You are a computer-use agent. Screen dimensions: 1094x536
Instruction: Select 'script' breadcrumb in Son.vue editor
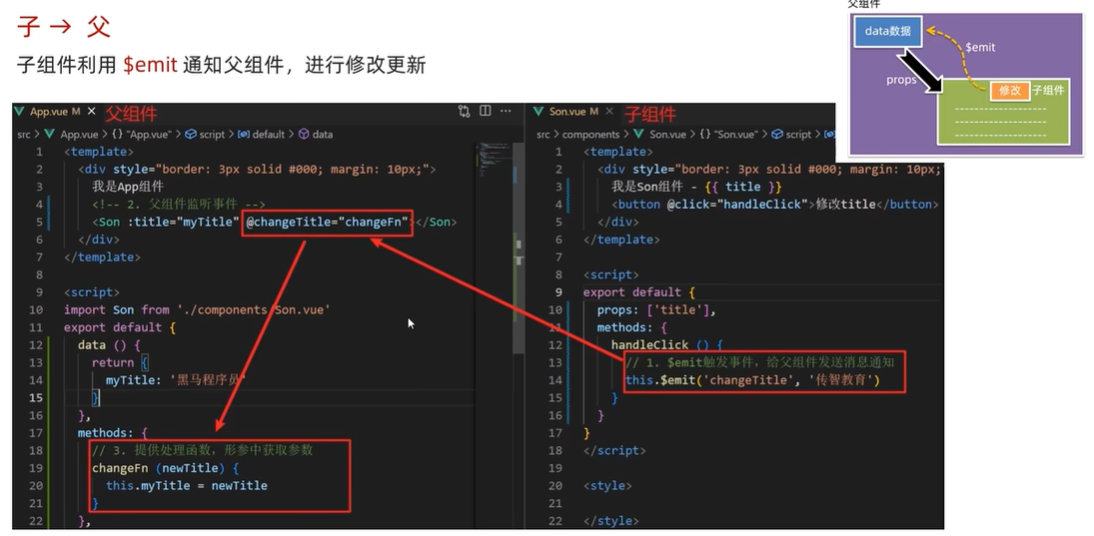pos(799,134)
